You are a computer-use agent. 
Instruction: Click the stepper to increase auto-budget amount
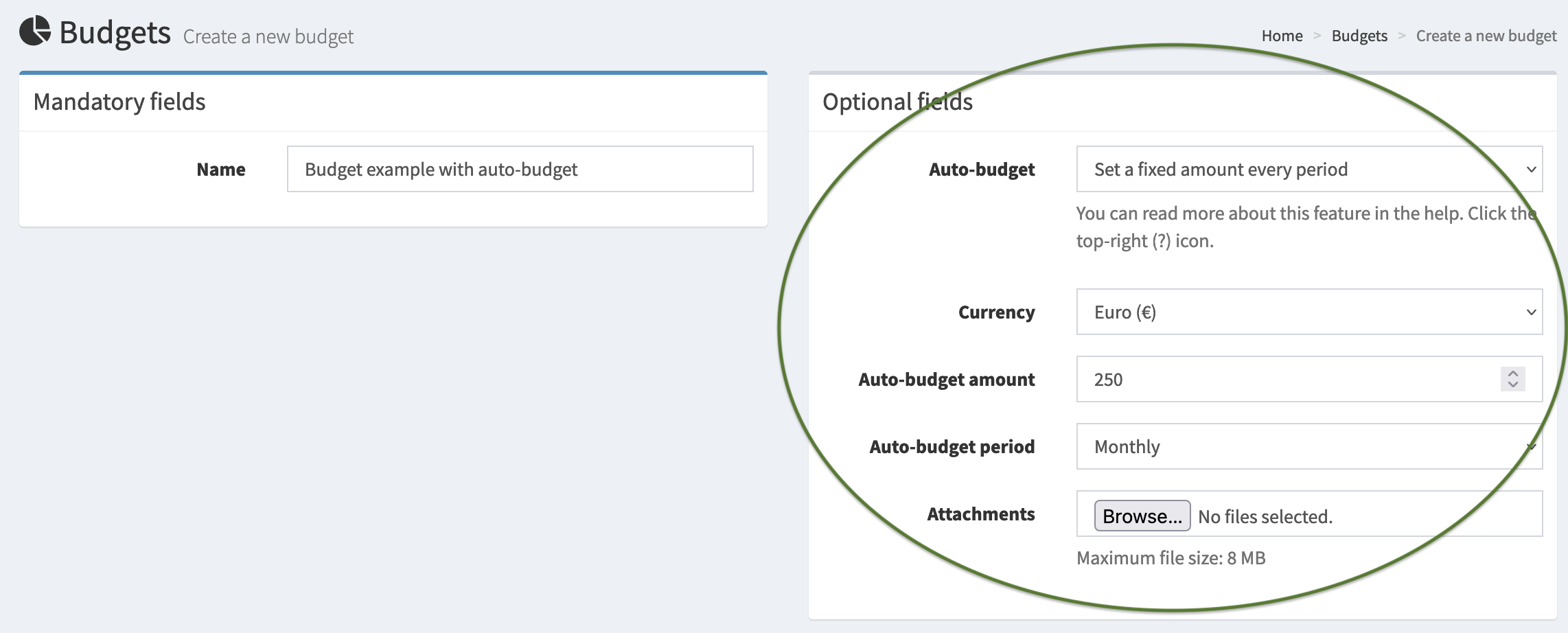pyautogui.click(x=1512, y=373)
